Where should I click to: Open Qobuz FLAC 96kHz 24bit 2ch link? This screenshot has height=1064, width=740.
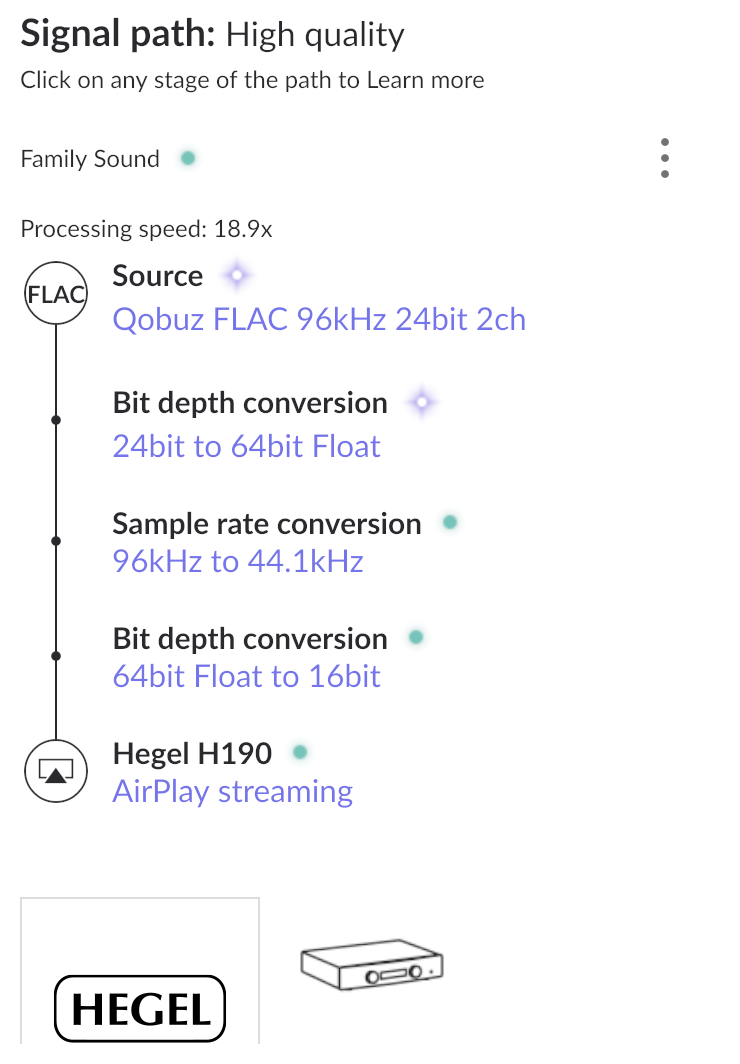coord(319,319)
